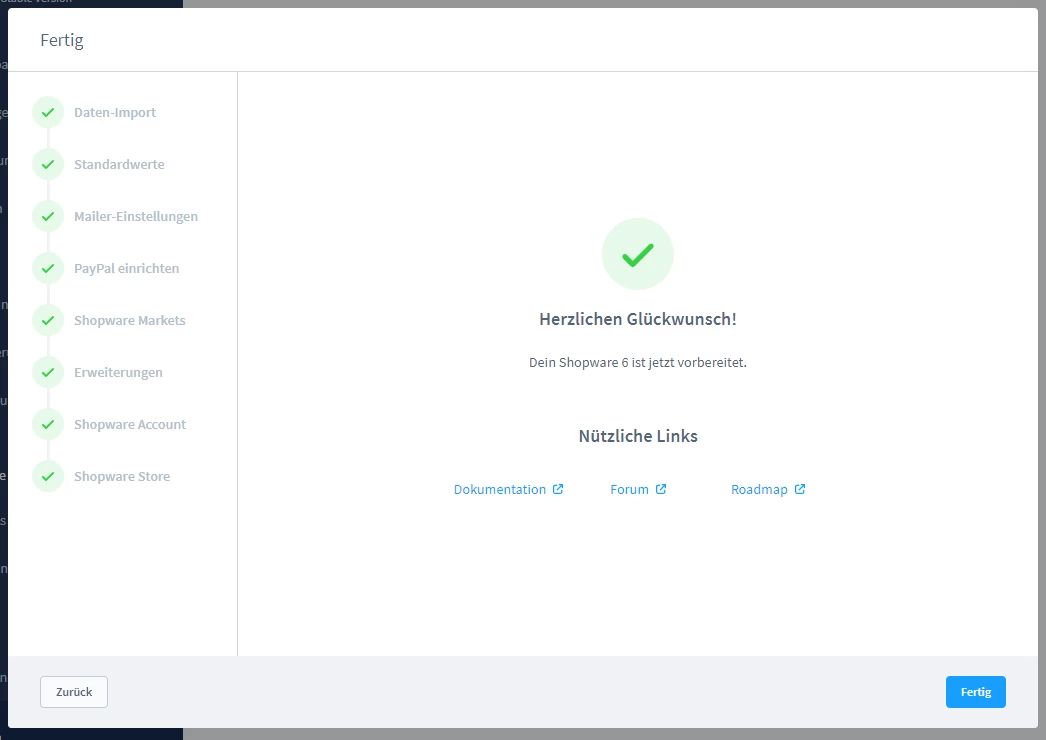Click external link icon beside Forum
This screenshot has width=1046, height=740.
coord(661,489)
